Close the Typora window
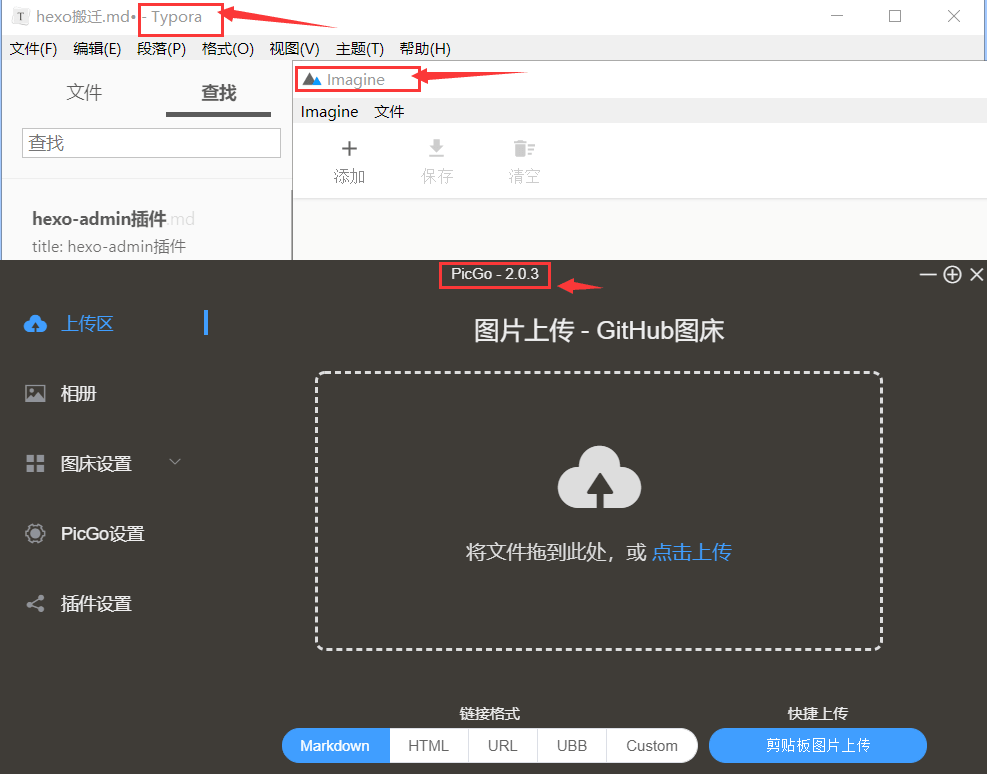 click(954, 16)
